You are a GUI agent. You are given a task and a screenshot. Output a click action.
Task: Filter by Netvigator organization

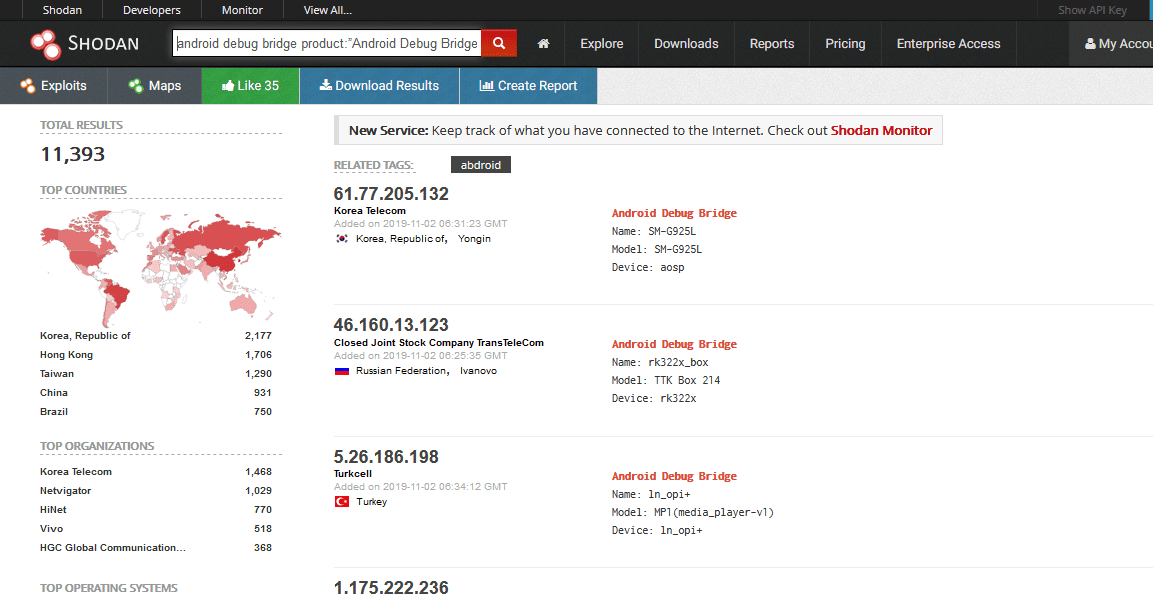tap(65, 491)
